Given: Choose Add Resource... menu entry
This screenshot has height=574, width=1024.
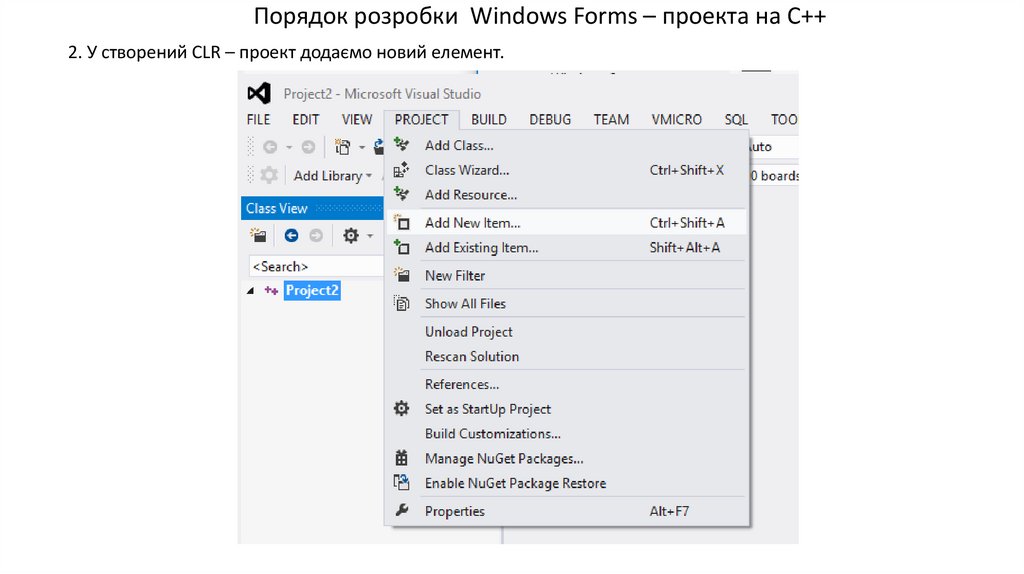Looking at the screenshot, I should 566,195.
